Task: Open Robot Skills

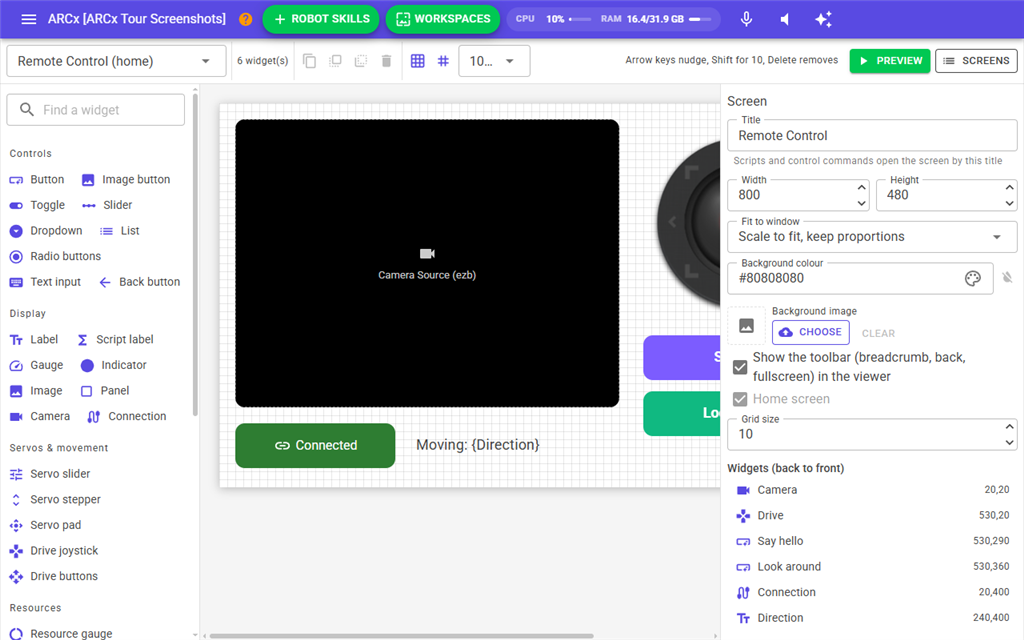Action: pos(321,19)
